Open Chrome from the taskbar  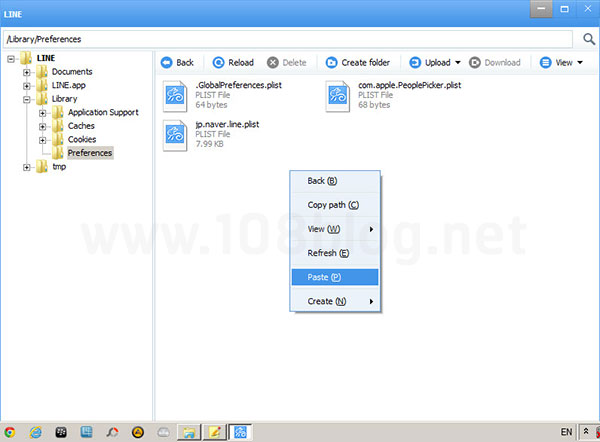(9, 432)
